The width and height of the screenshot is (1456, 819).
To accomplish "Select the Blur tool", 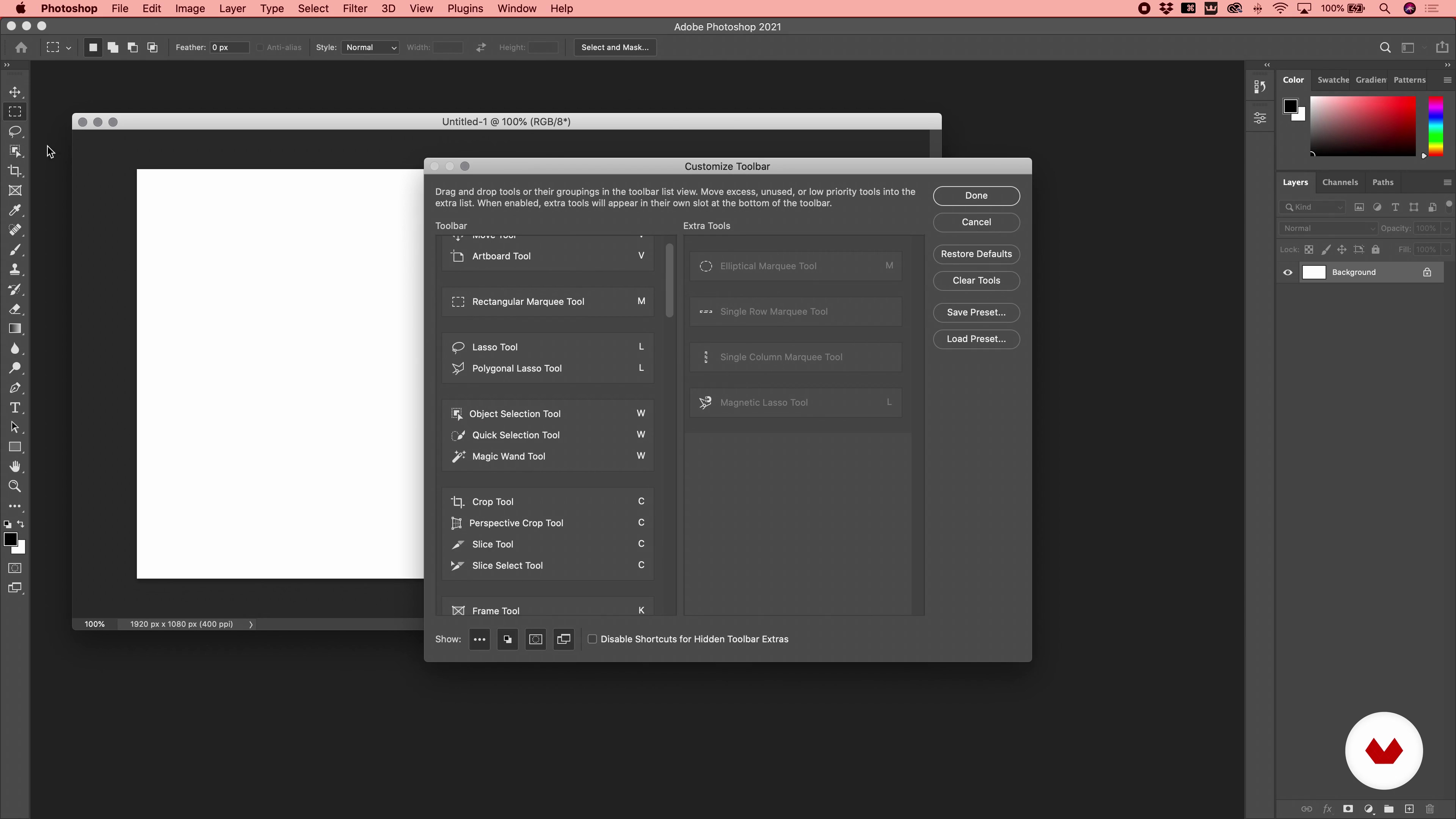I will point(15,348).
